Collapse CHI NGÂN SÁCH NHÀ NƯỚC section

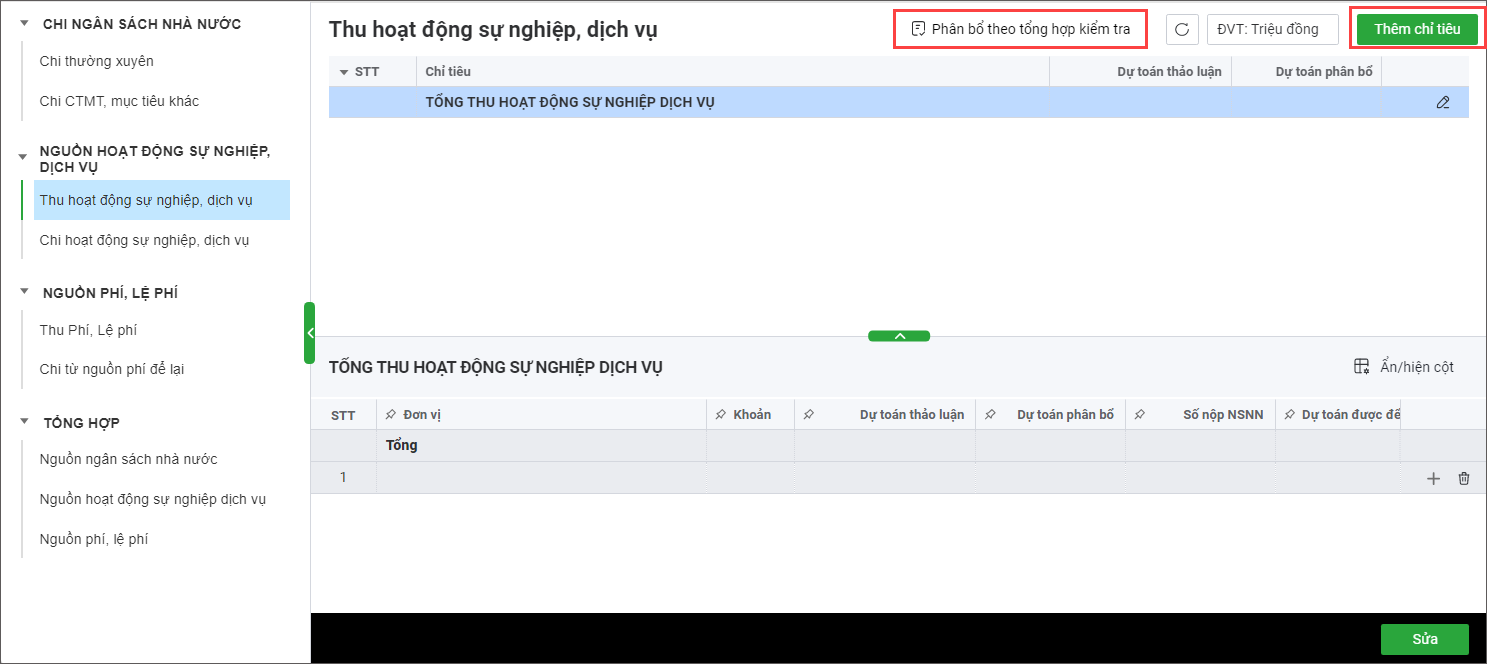[x=24, y=24]
